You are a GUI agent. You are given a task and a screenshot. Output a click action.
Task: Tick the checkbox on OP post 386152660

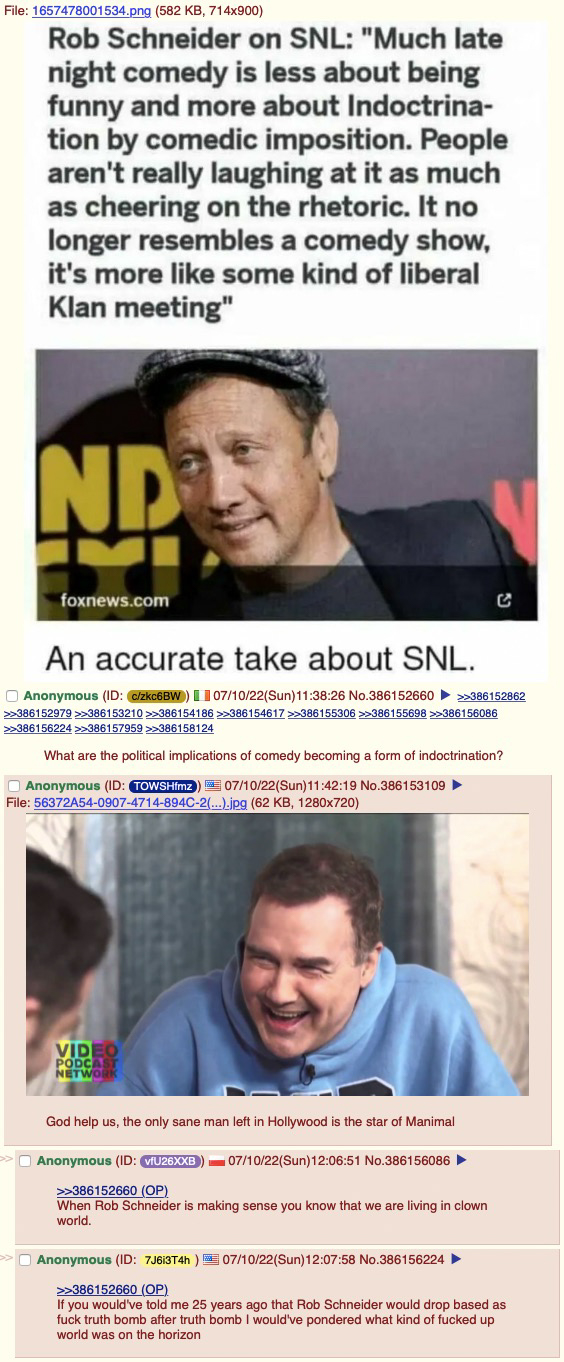12,696
